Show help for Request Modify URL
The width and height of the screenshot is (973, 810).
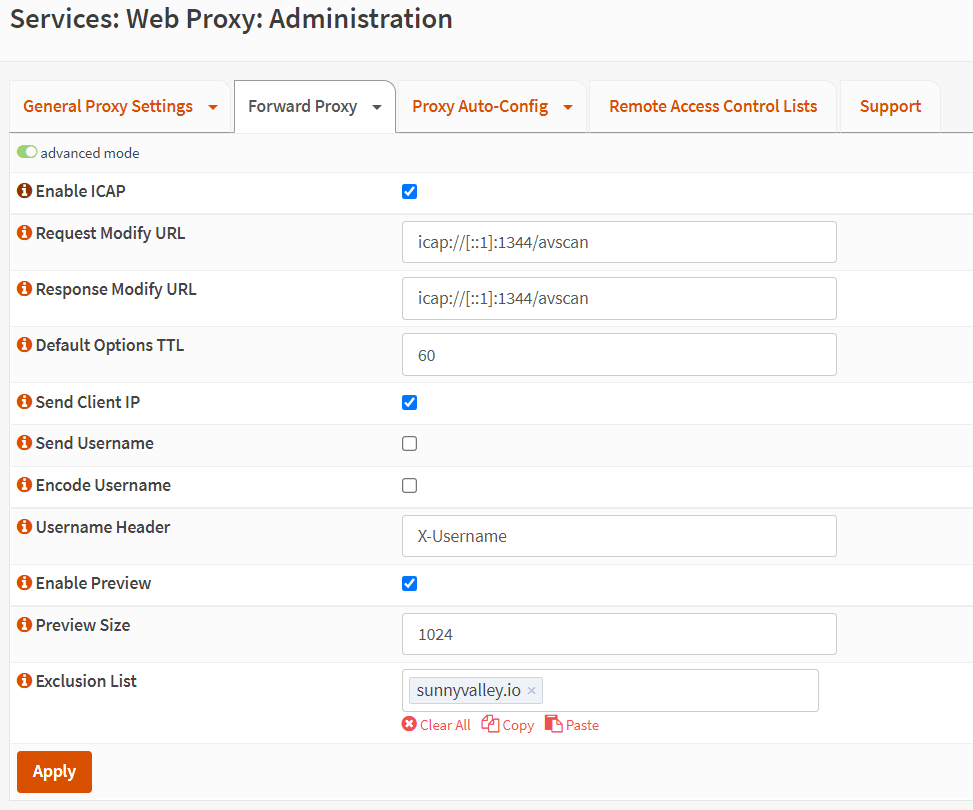(25, 234)
